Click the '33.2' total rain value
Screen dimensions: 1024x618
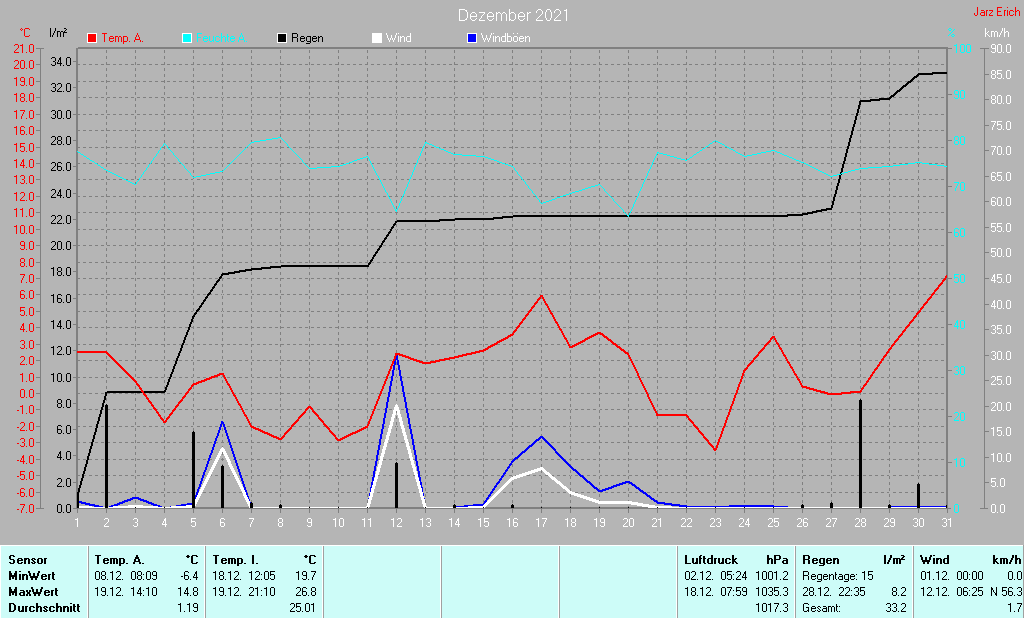pos(896,608)
